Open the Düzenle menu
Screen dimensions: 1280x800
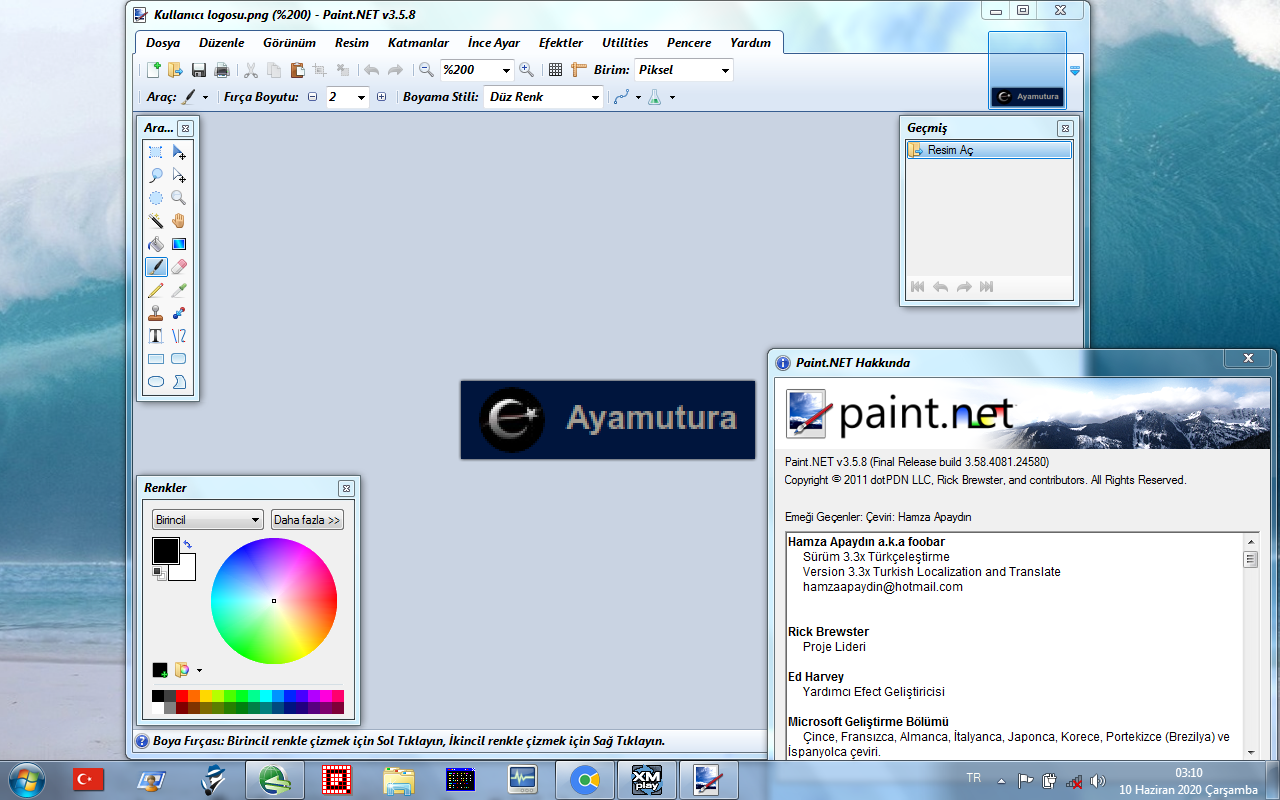(221, 43)
